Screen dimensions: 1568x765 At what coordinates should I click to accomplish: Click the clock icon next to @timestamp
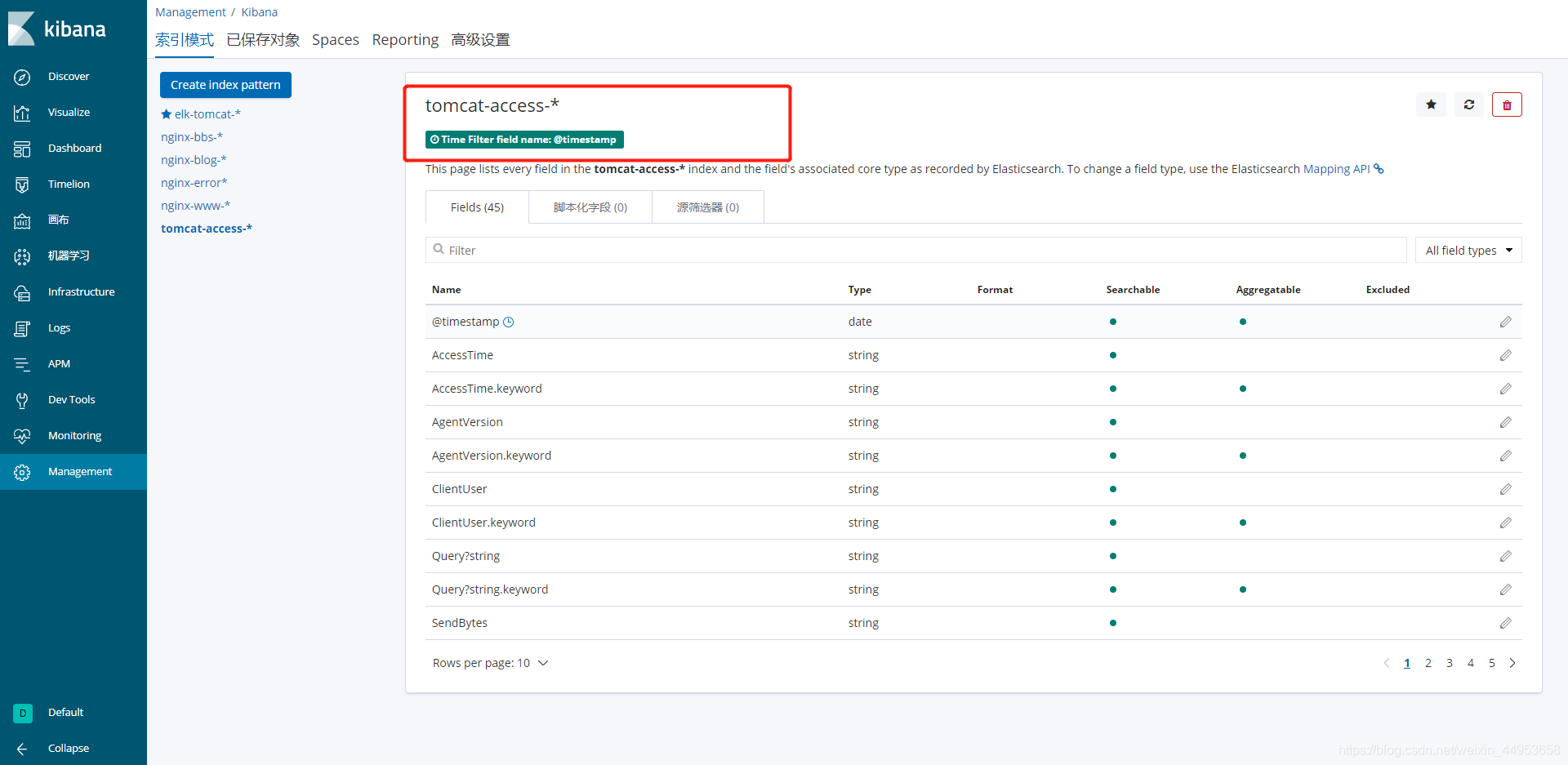[x=508, y=322]
